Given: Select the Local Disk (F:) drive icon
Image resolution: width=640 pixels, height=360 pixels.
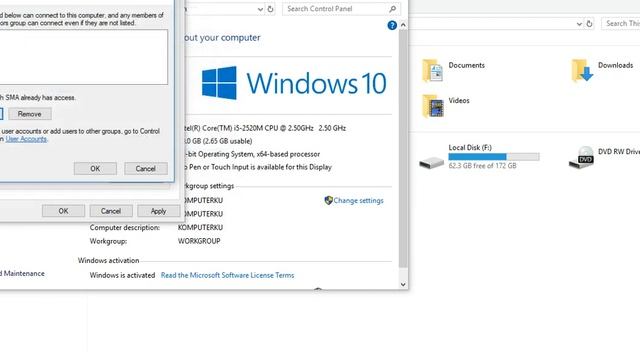Looking at the screenshot, I should tap(431, 162).
